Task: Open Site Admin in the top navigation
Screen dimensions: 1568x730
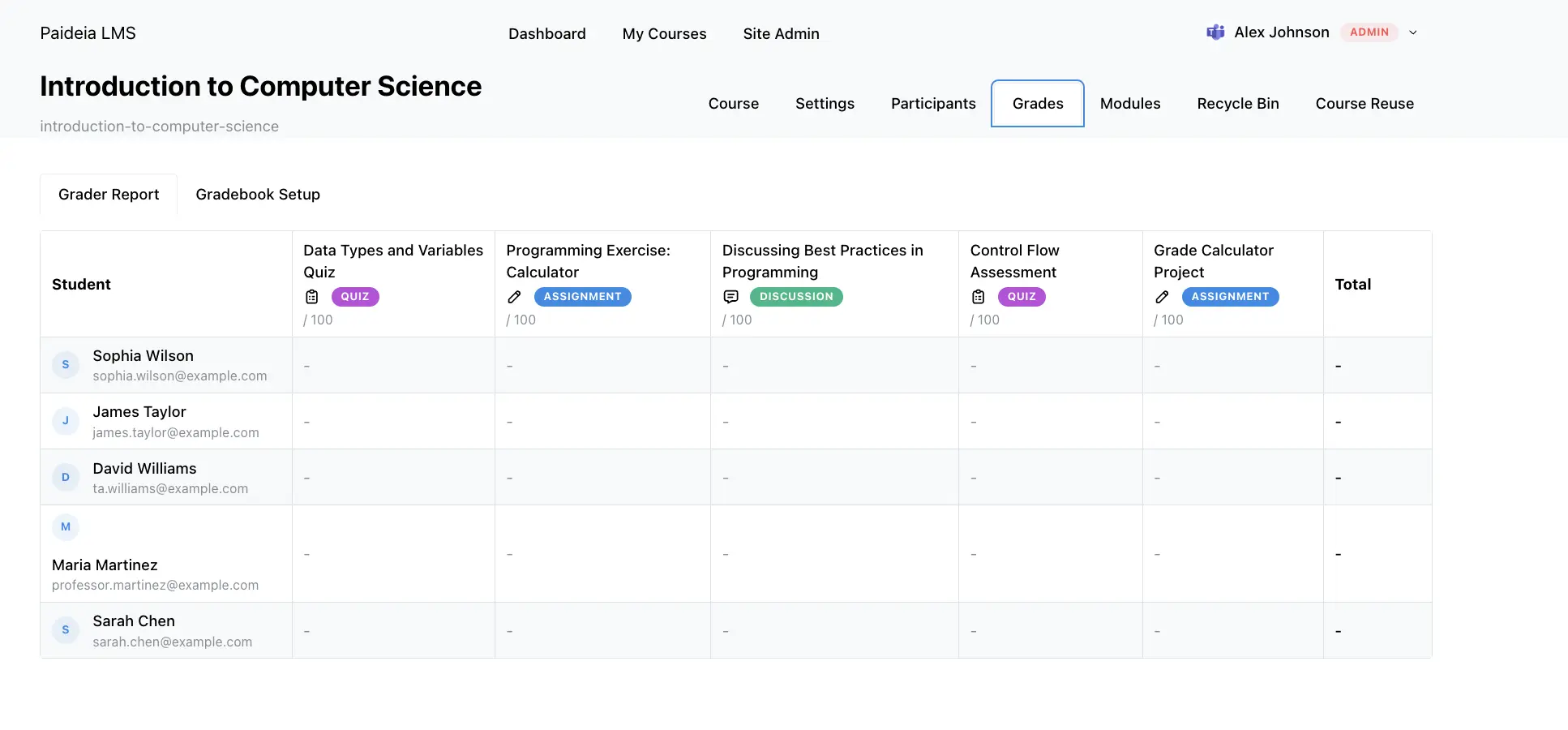Action: pos(781,34)
